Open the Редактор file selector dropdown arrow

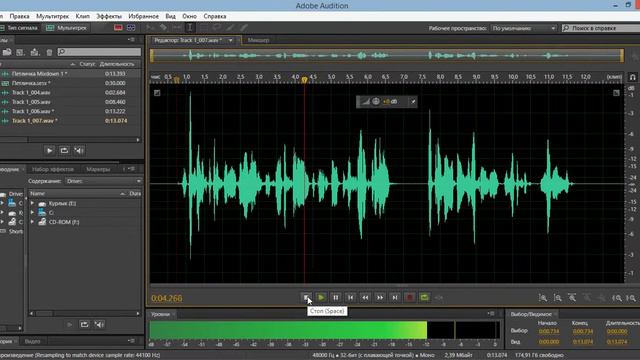231,40
